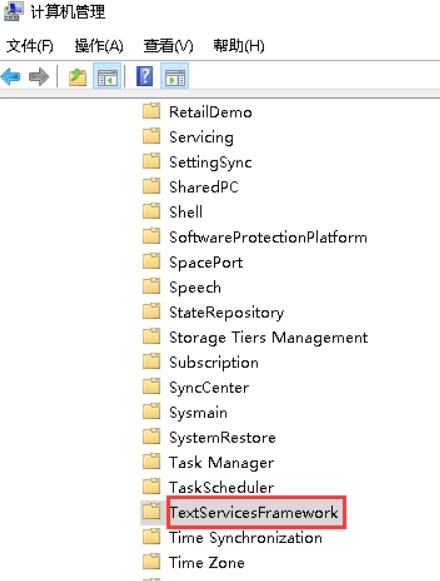
Task: Toggle the console tree pane icon
Action: pos(107,76)
